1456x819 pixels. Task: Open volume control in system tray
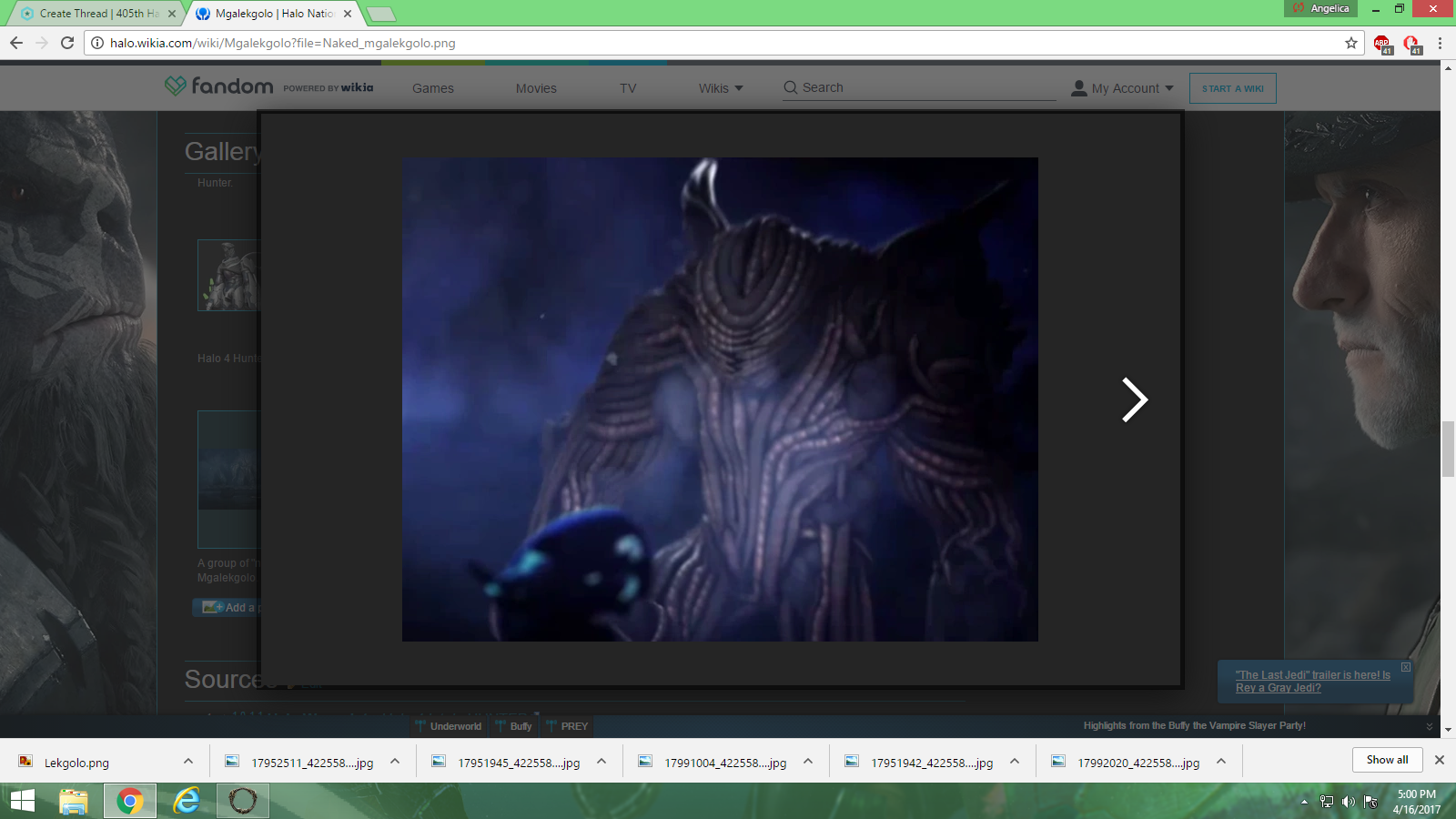coord(1349,802)
